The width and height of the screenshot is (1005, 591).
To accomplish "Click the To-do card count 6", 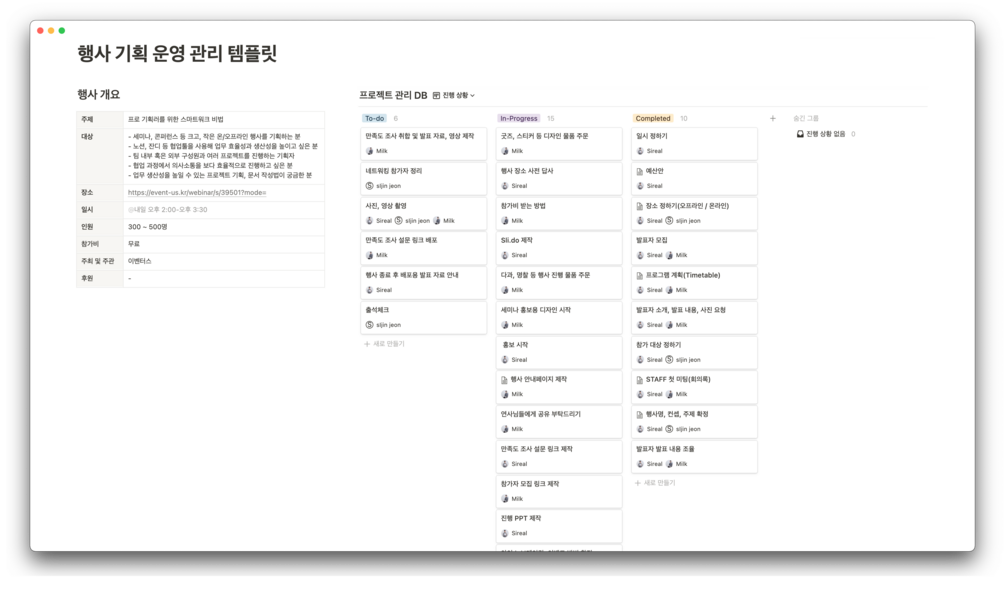I will tap(395, 119).
